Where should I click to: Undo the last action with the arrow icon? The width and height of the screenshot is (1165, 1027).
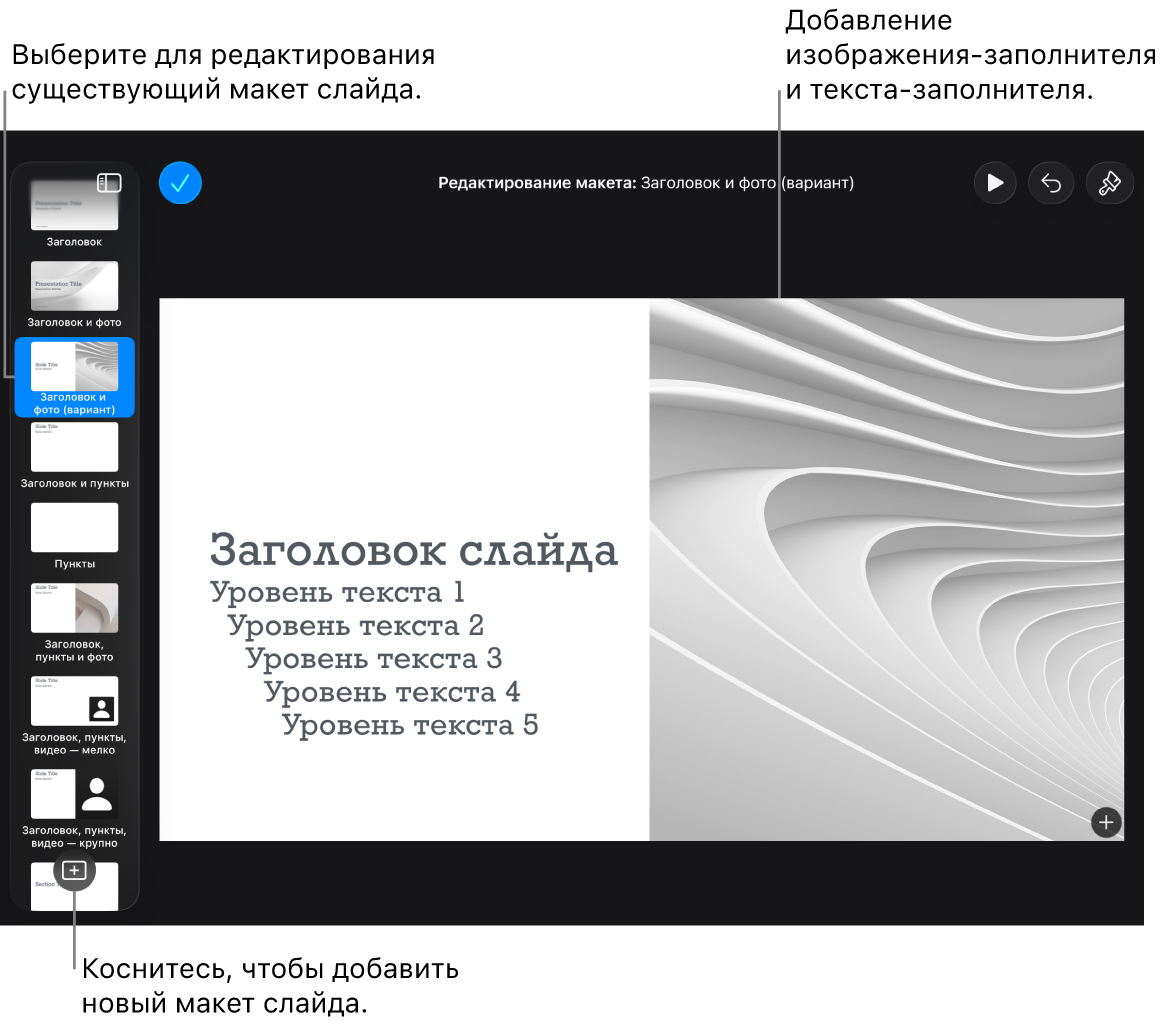(1051, 183)
